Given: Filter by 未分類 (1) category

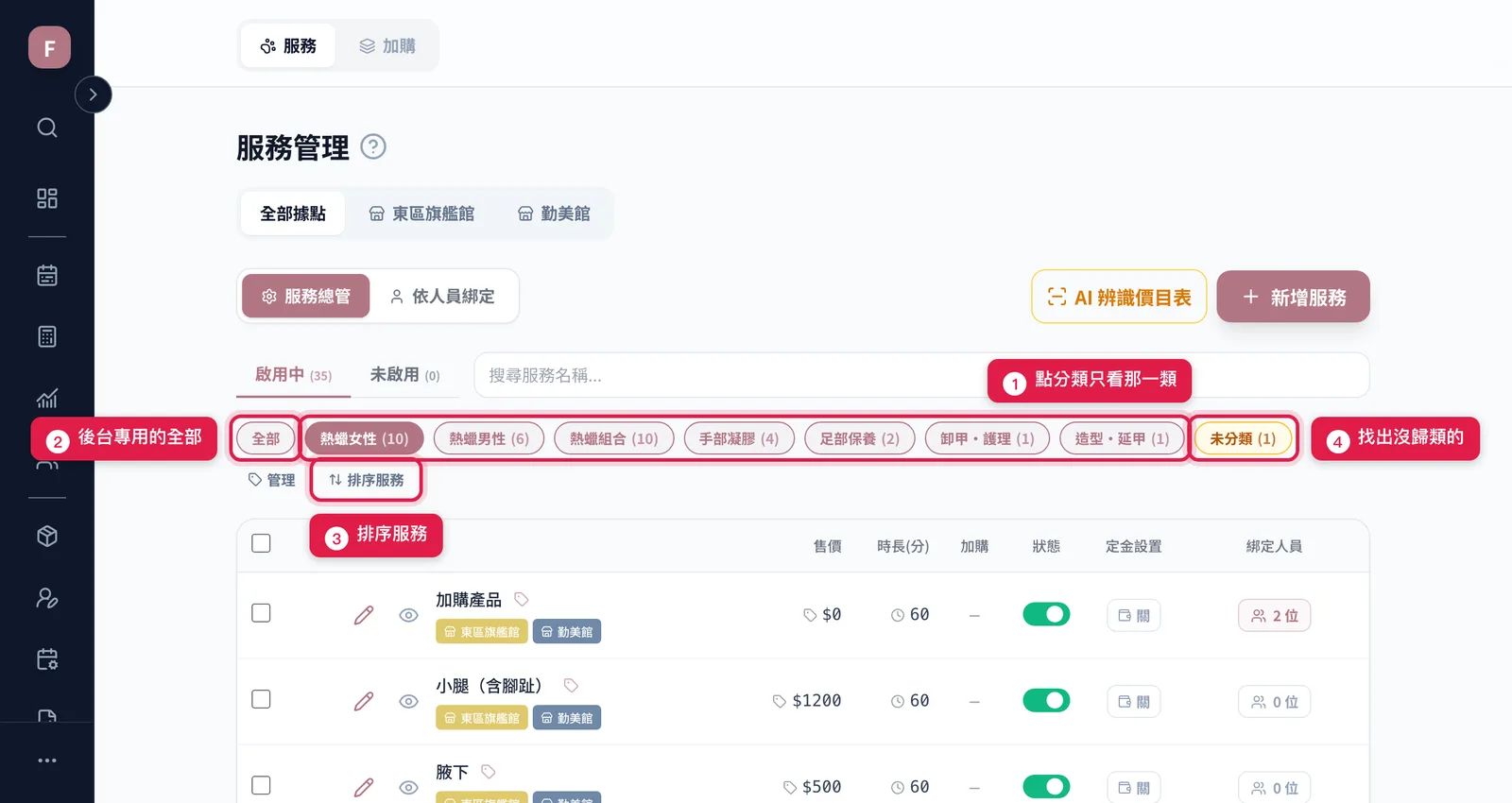Looking at the screenshot, I should point(1243,438).
